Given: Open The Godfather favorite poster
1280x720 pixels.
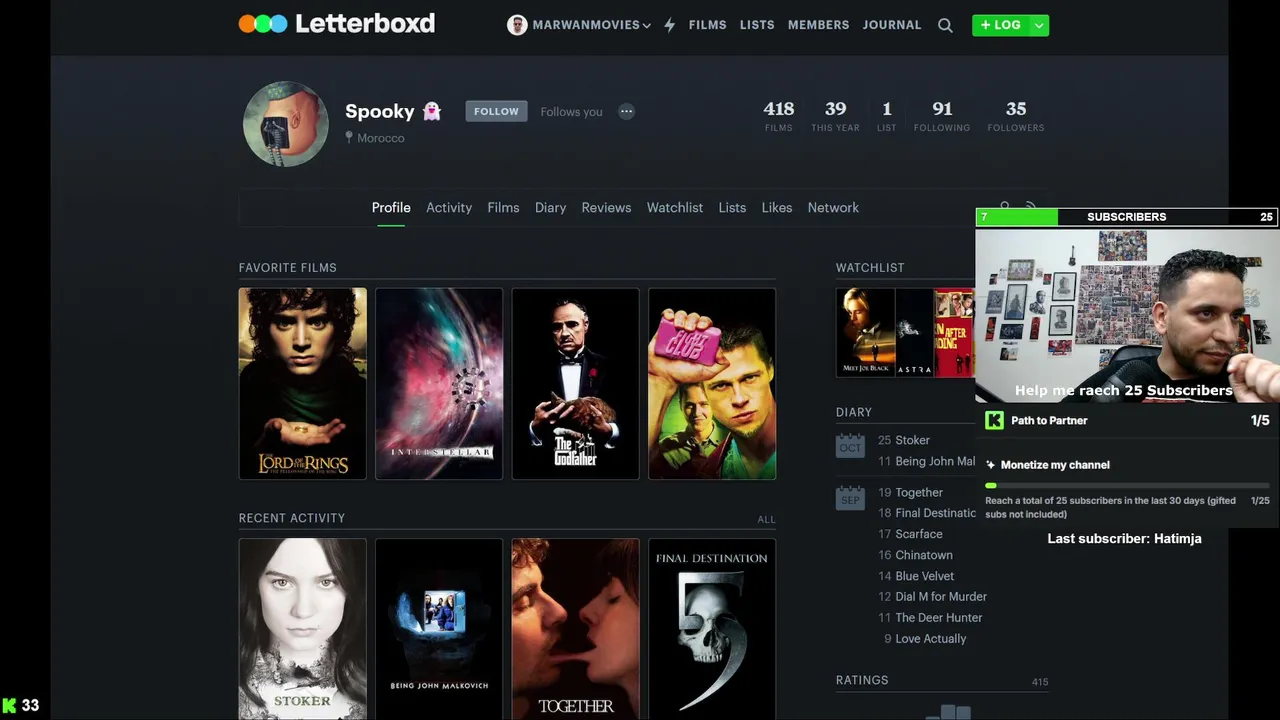Looking at the screenshot, I should click(x=575, y=384).
